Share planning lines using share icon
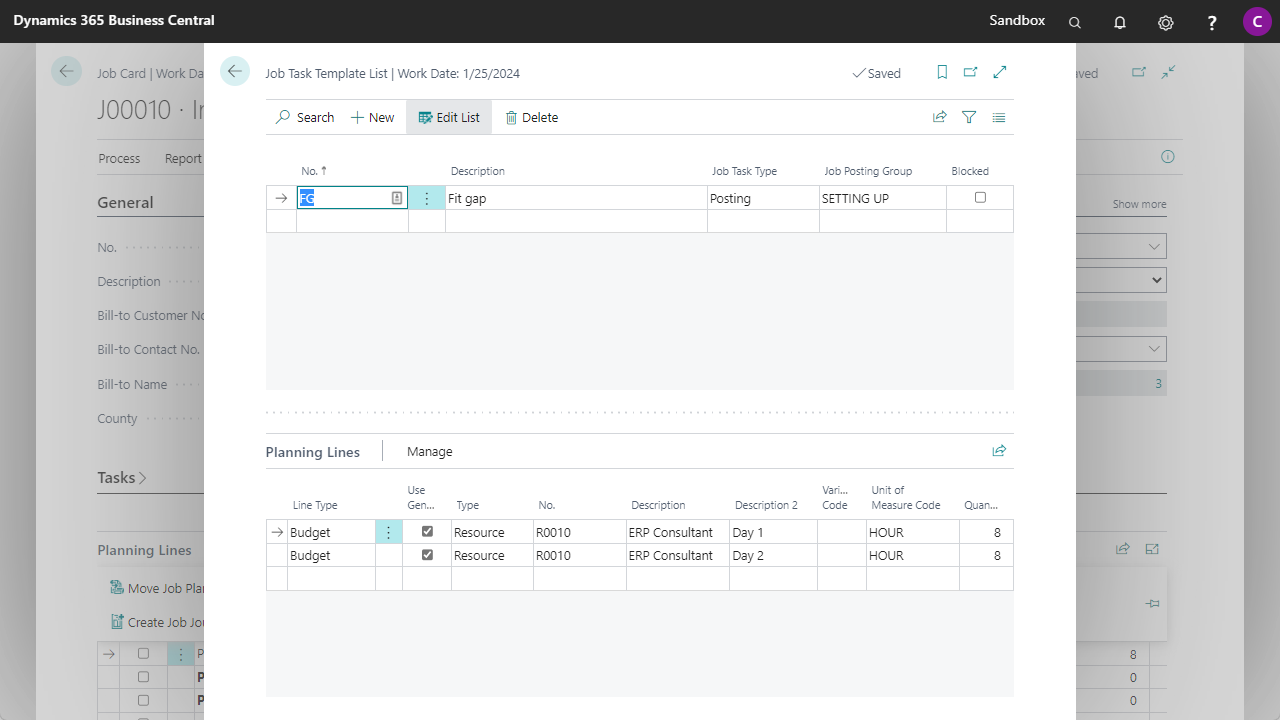Viewport: 1280px width, 720px height. click(x=999, y=451)
